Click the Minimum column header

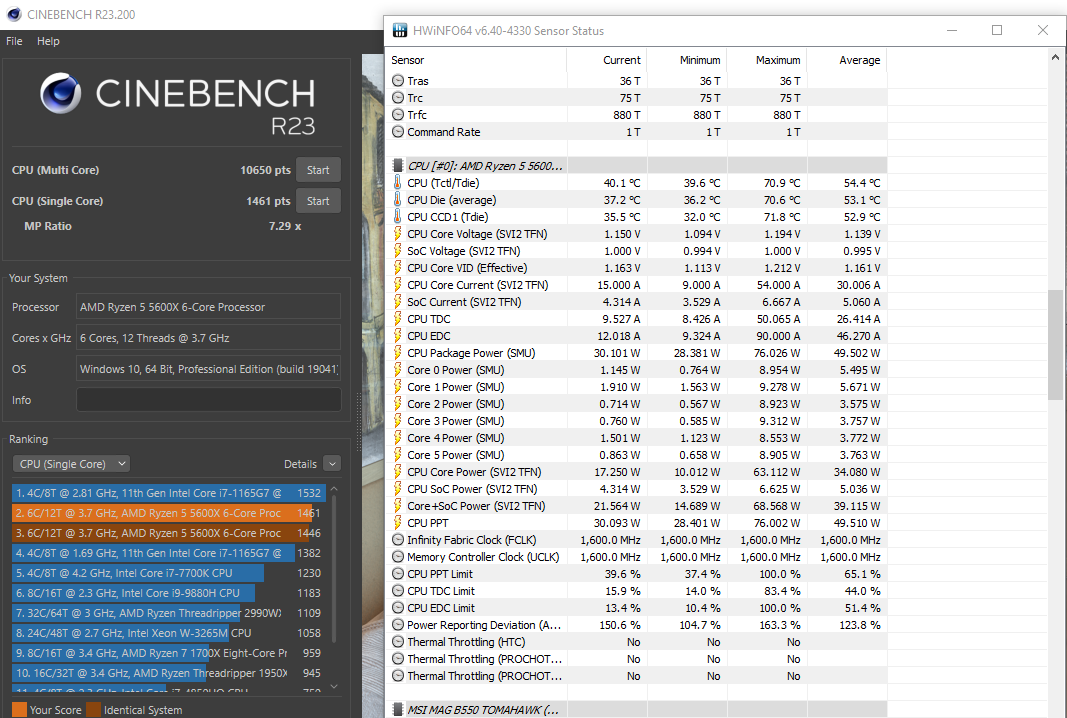pyautogui.click(x=687, y=60)
